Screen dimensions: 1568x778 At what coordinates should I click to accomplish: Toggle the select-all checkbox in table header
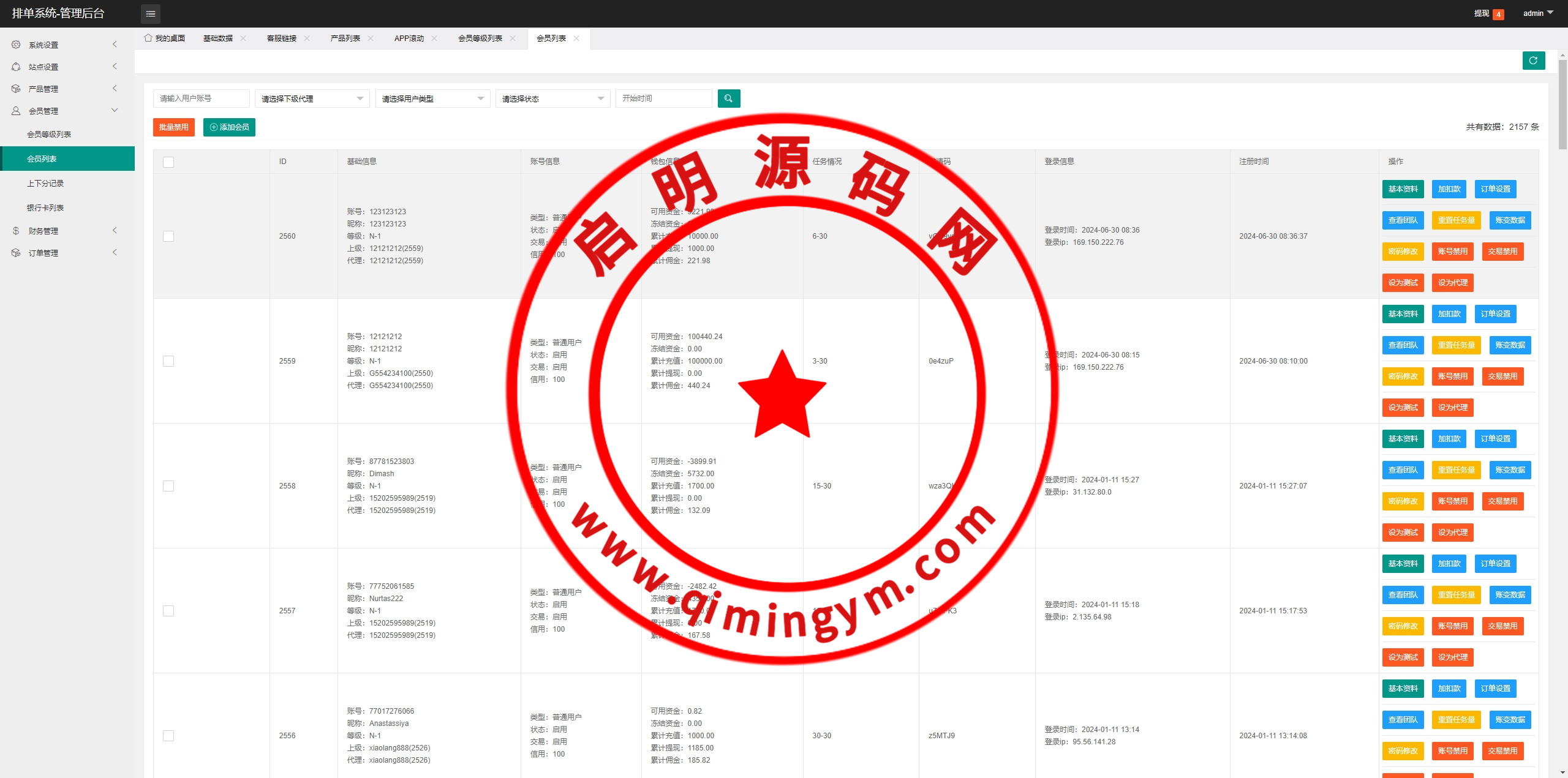click(x=168, y=162)
